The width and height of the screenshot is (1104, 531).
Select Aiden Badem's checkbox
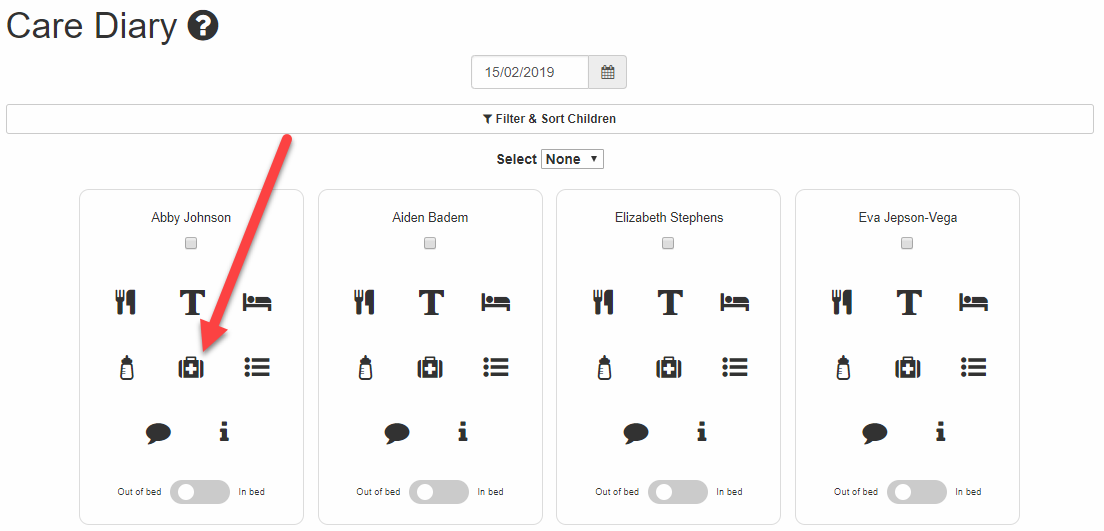point(430,243)
